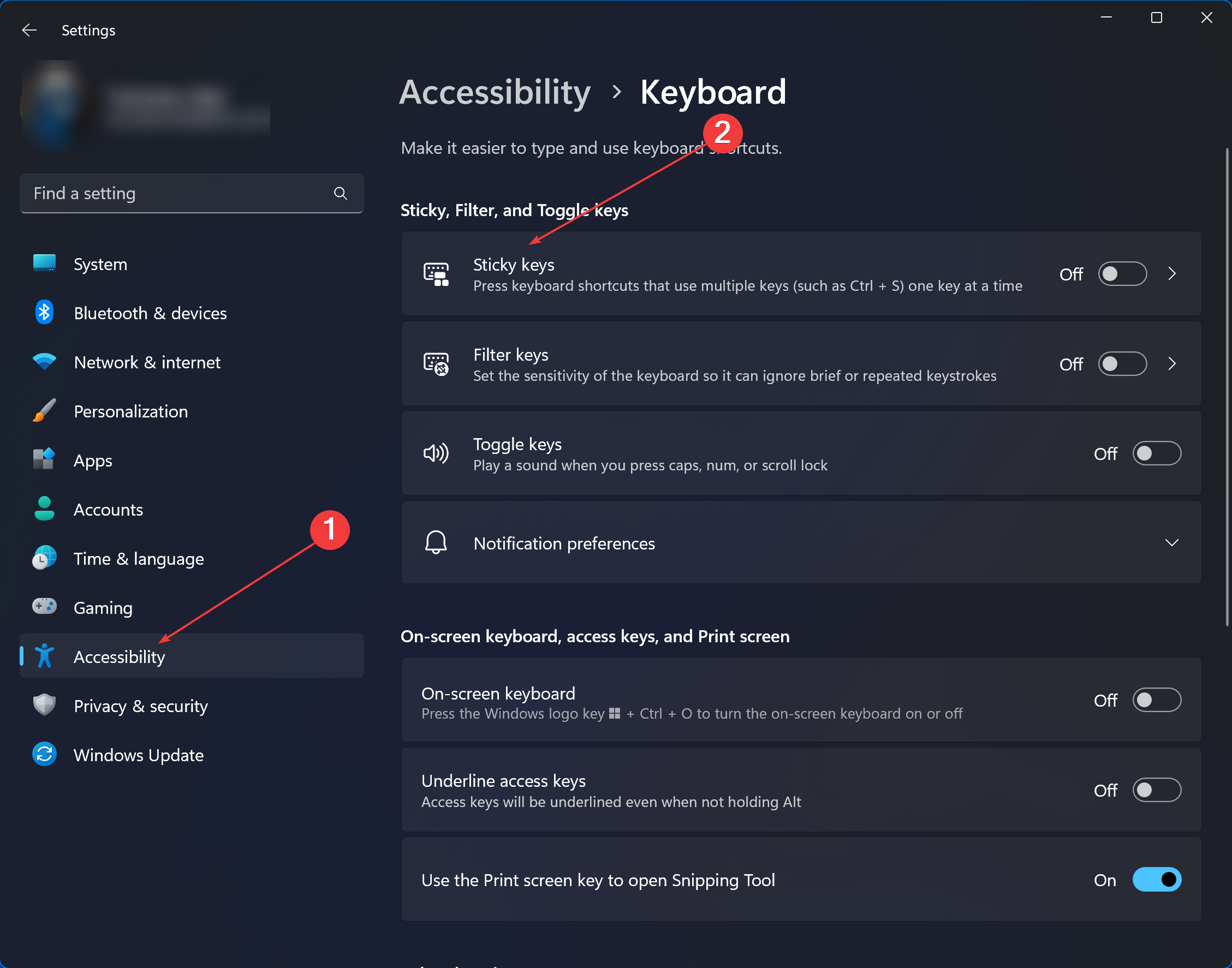Enable the Sticky keys toggle
Image resolution: width=1232 pixels, height=968 pixels.
(x=1122, y=274)
